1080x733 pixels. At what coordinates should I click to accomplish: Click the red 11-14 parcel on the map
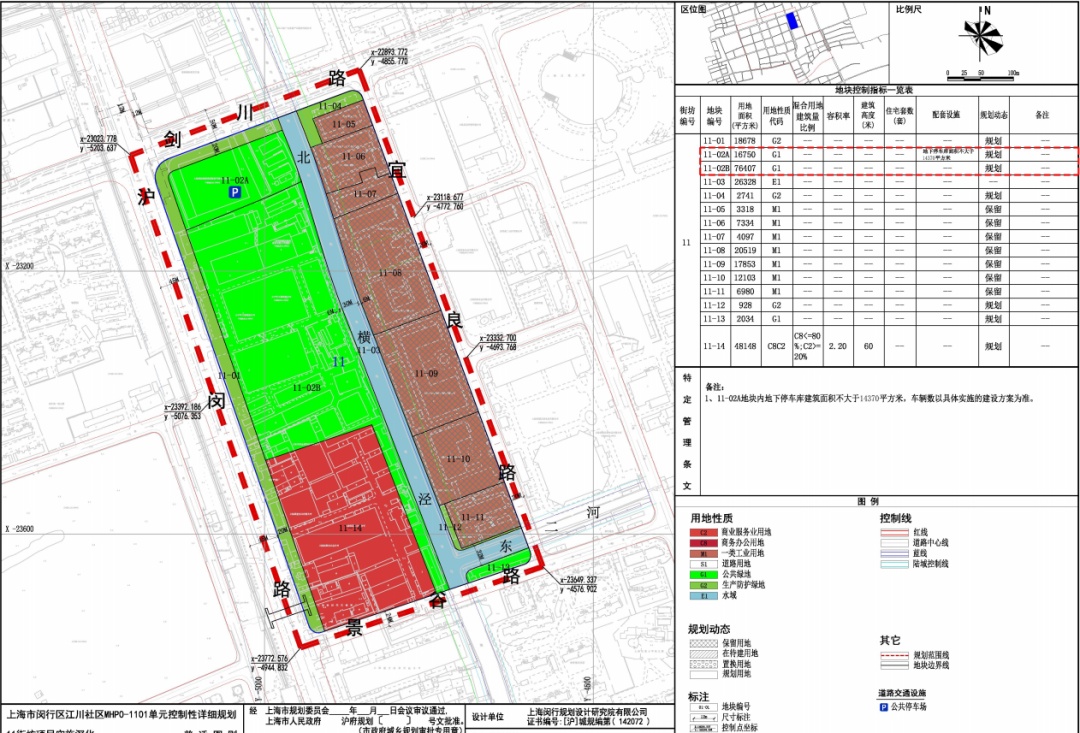point(350,528)
